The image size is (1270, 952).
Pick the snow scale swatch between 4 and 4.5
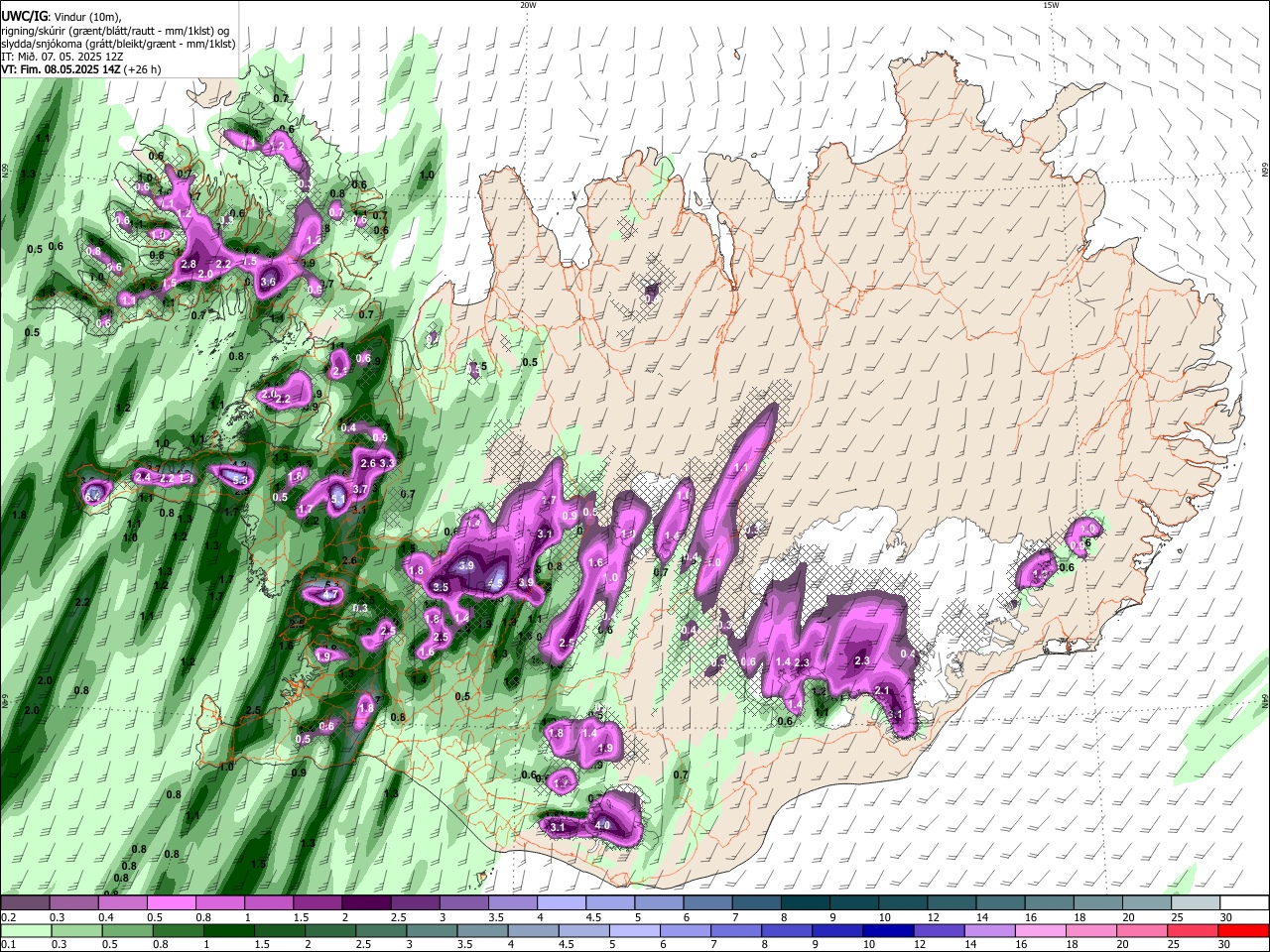pyautogui.click(x=562, y=903)
